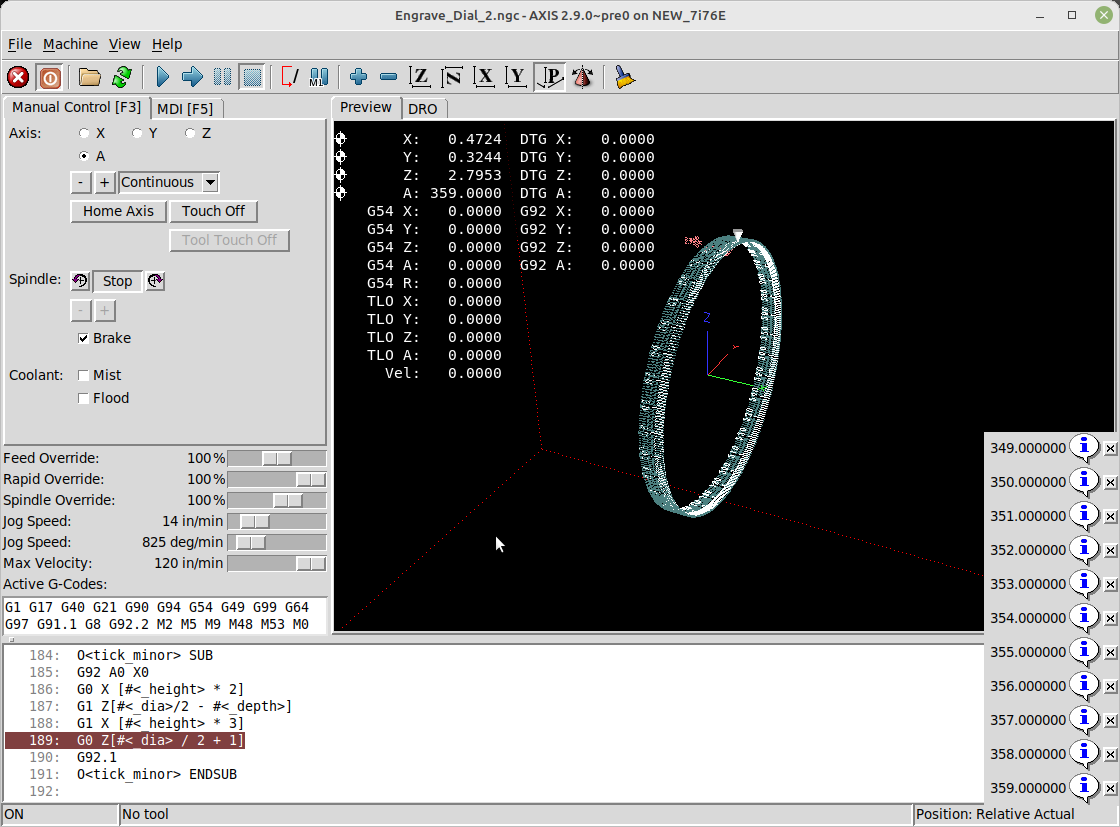The width and height of the screenshot is (1120, 827).
Task: Select the Z axis radio button
Action: tap(191, 133)
